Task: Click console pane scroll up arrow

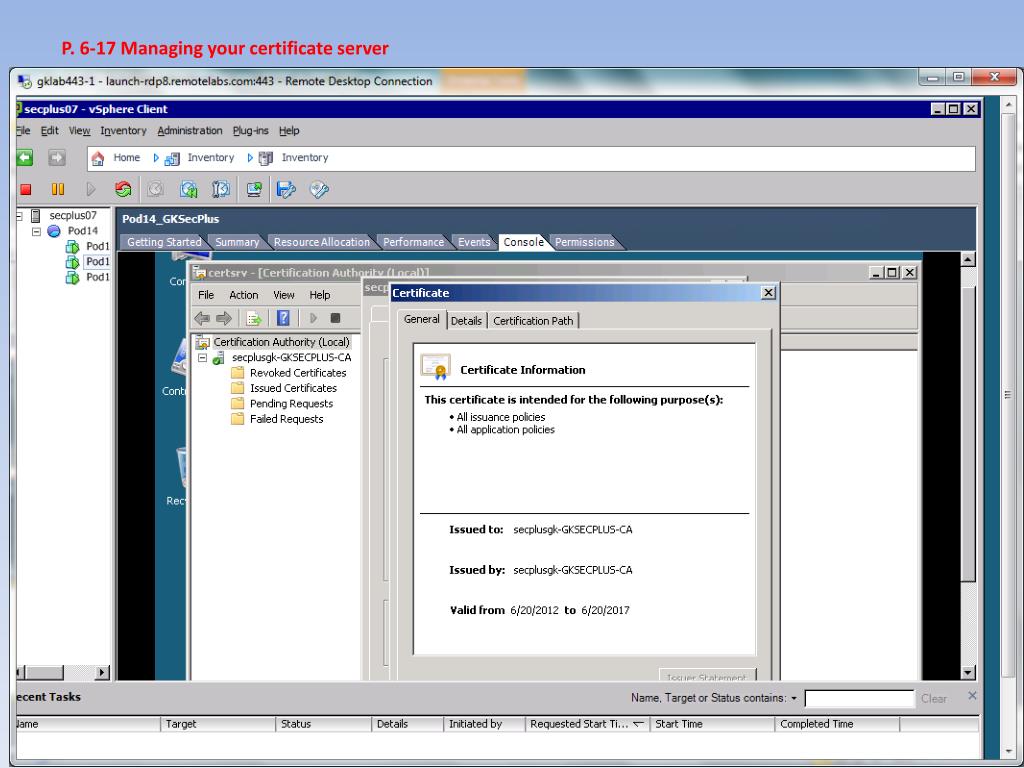Action: tap(968, 259)
